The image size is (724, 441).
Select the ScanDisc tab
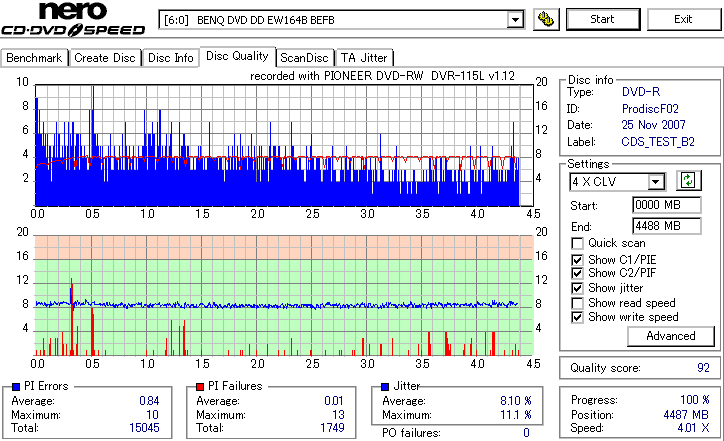(304, 58)
